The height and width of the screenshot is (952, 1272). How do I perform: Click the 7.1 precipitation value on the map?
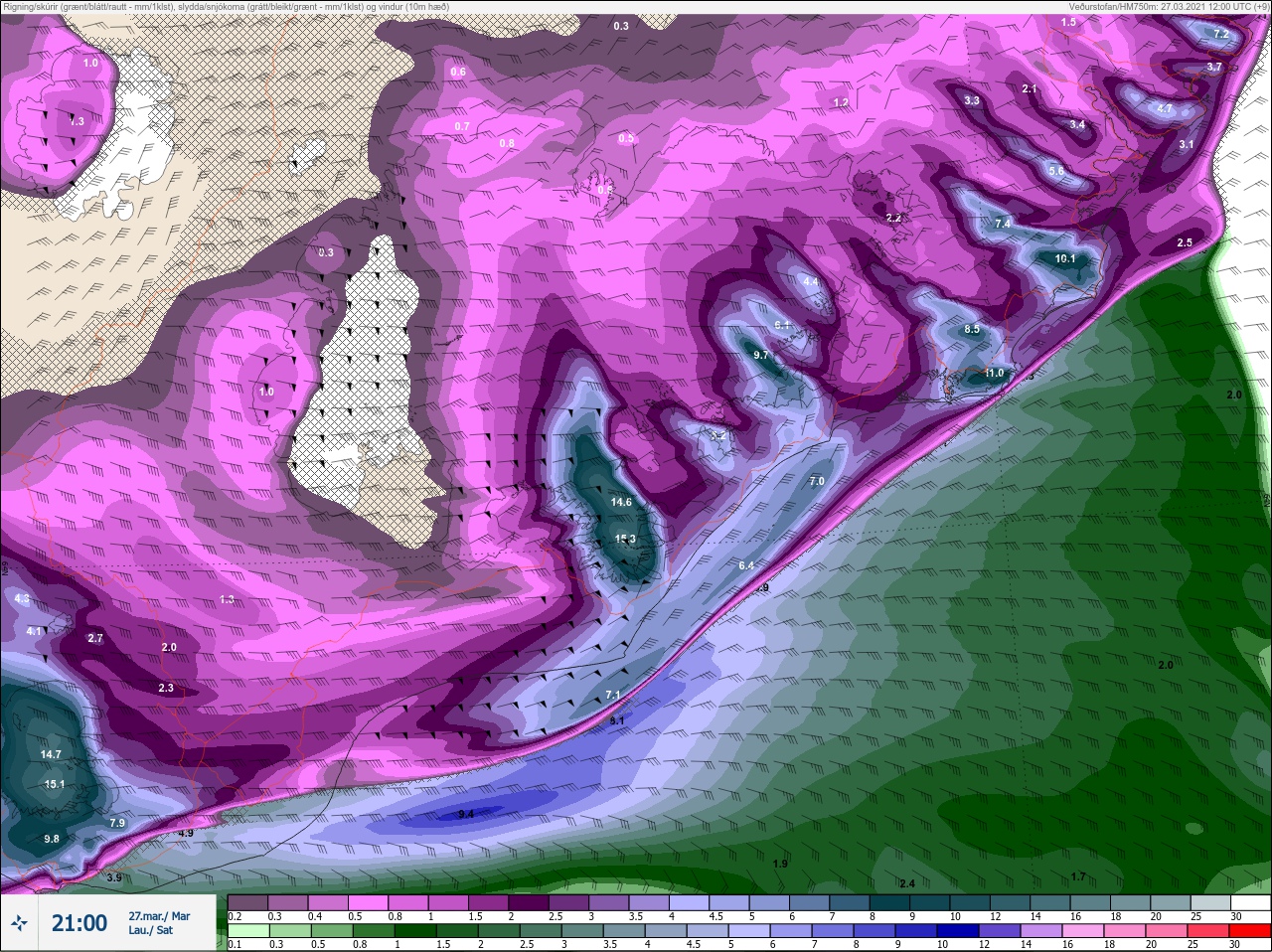pos(613,695)
